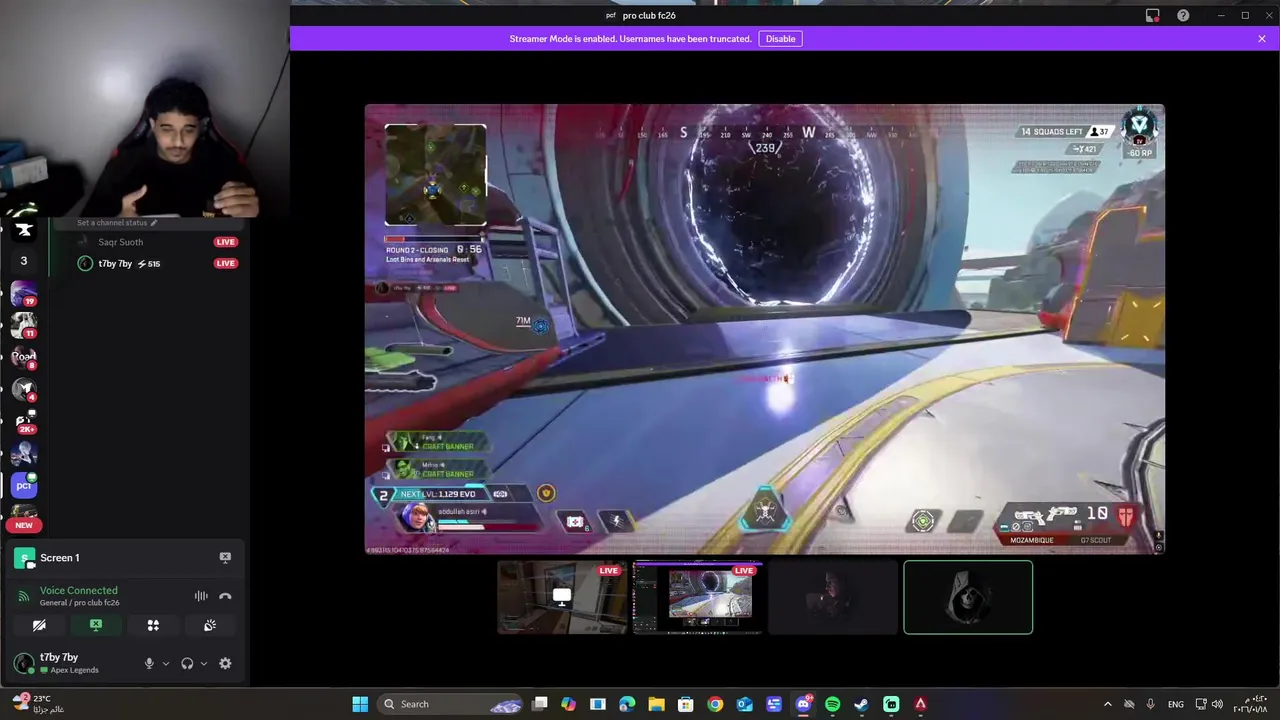Dismiss the Streamer Mode notice banner
The image size is (1280, 720).
coord(1262,39)
